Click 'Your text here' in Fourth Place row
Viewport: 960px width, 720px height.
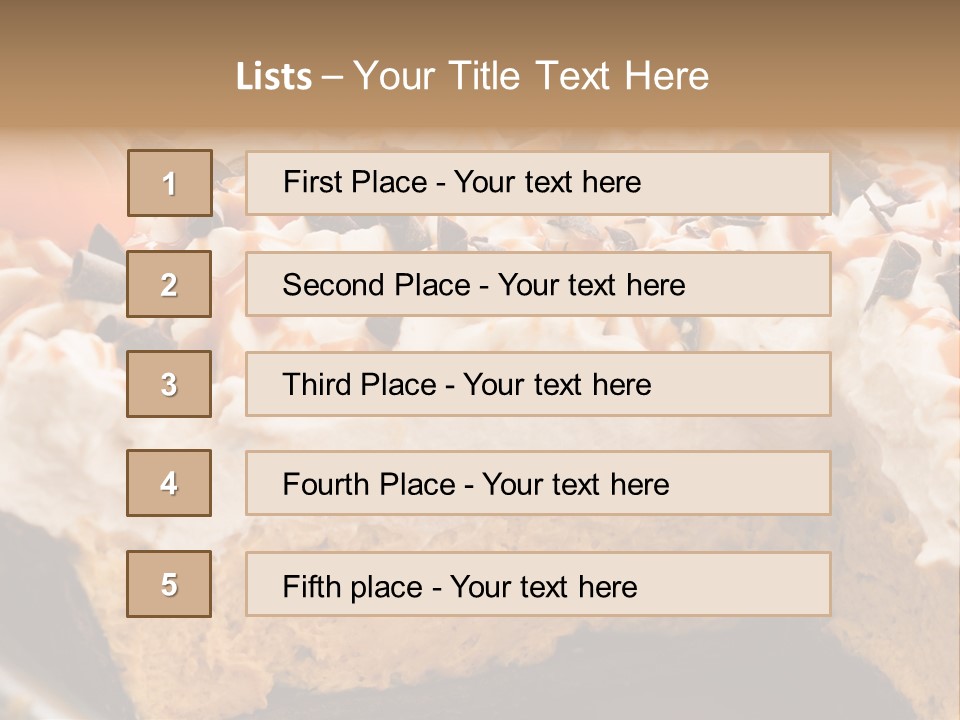click(576, 484)
